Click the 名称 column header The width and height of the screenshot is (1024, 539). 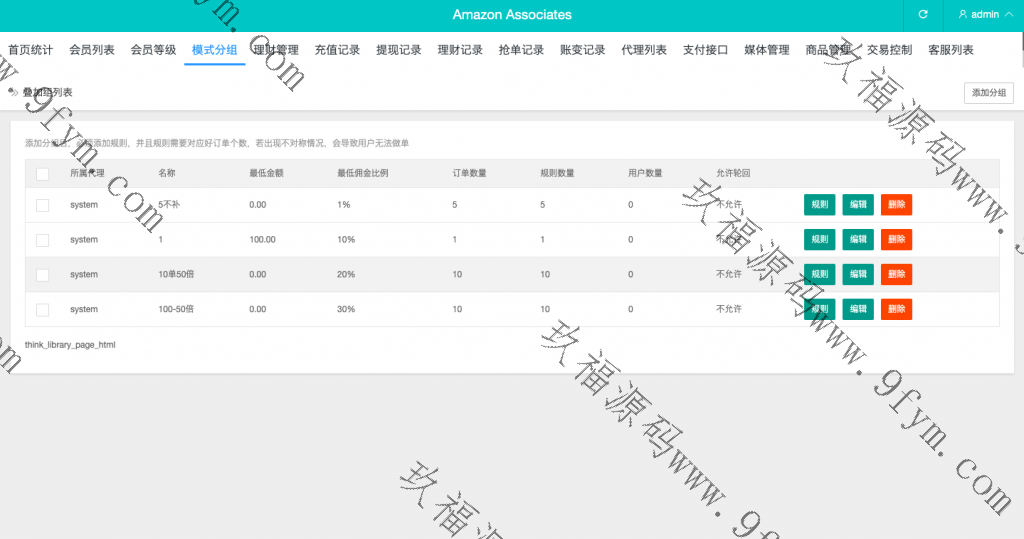point(166,174)
